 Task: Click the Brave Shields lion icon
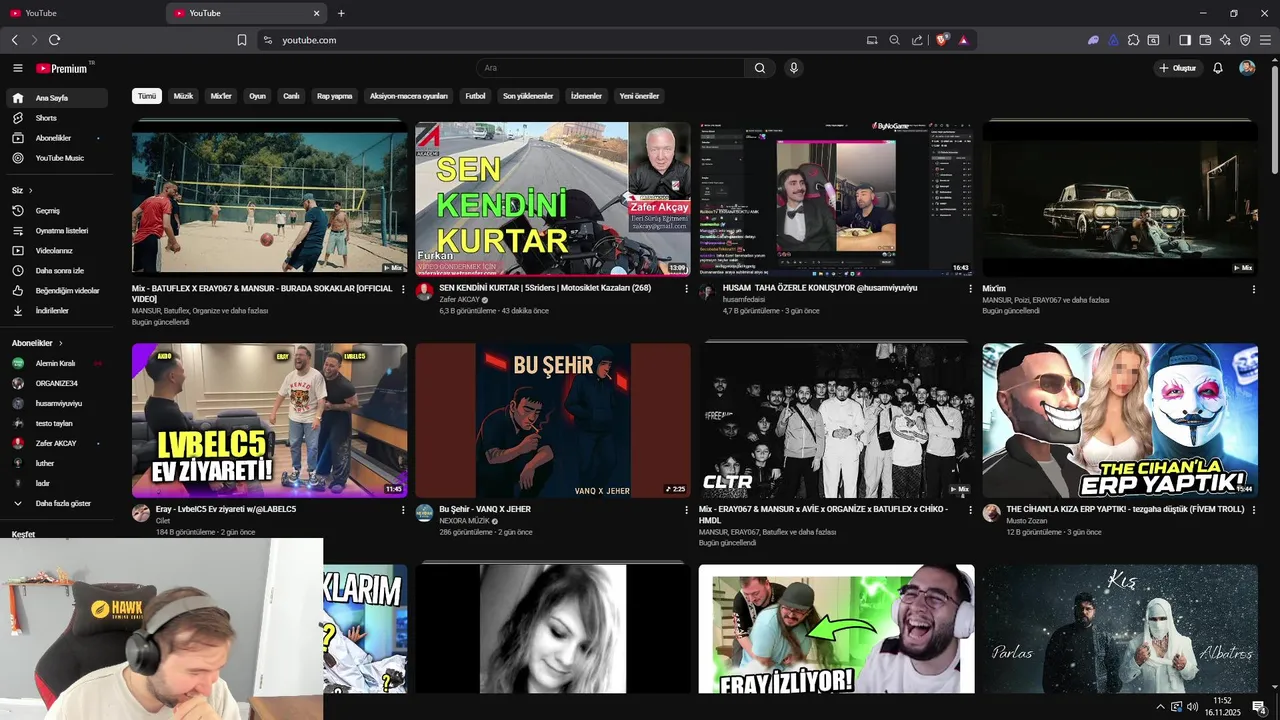(x=942, y=40)
